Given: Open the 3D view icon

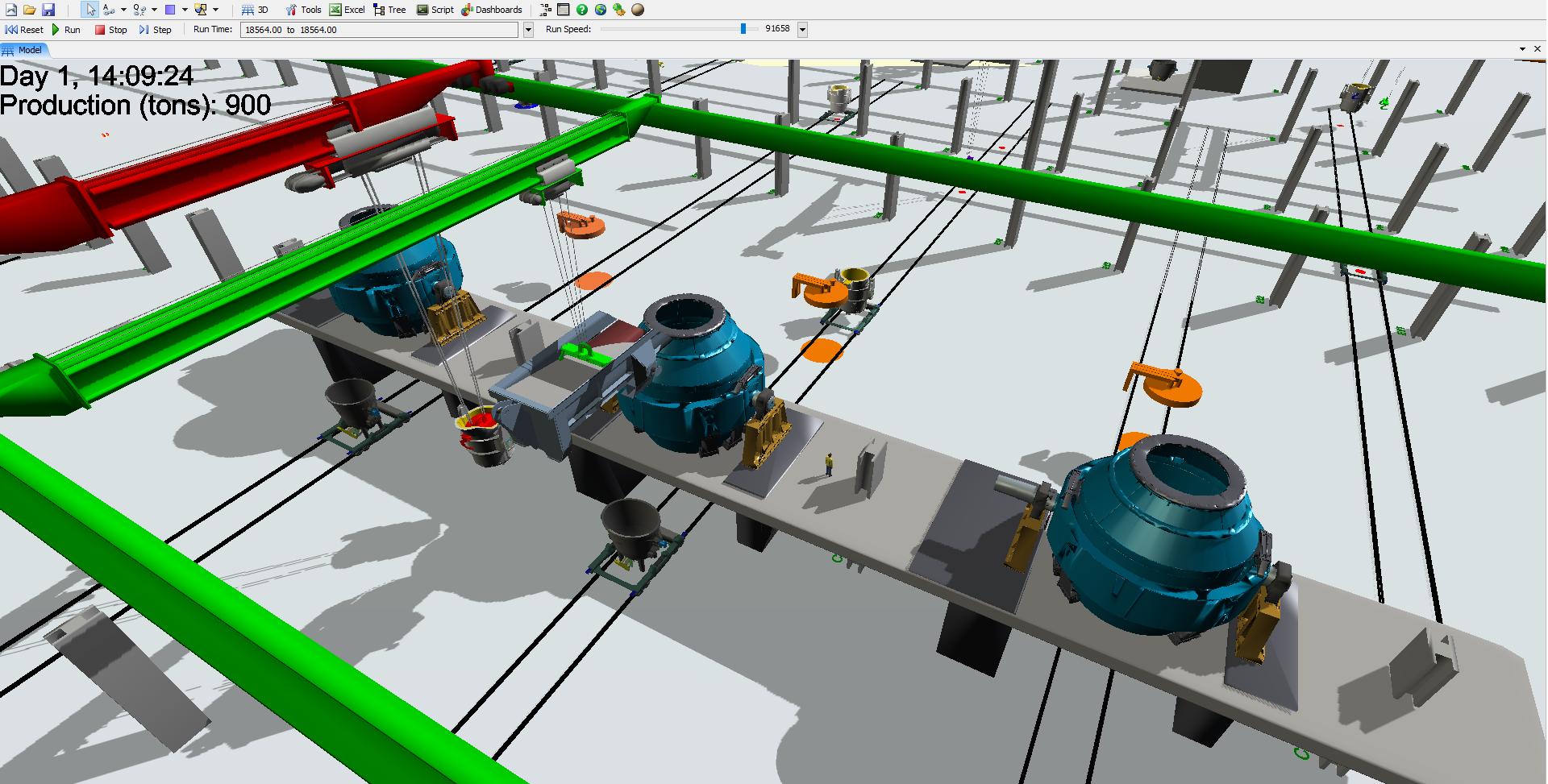Looking at the screenshot, I should [256, 10].
